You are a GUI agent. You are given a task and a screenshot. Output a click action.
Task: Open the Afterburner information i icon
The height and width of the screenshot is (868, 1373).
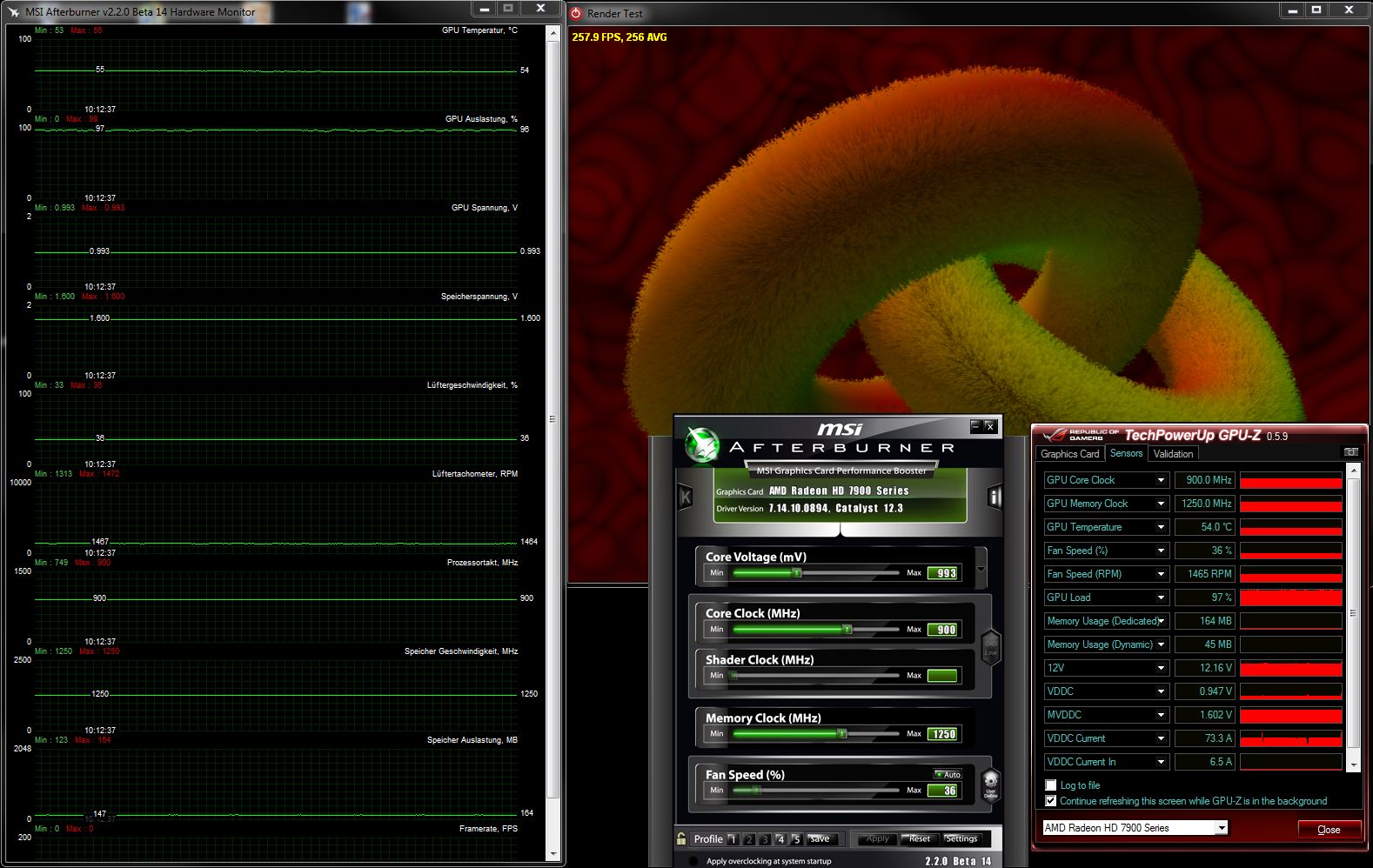994,497
